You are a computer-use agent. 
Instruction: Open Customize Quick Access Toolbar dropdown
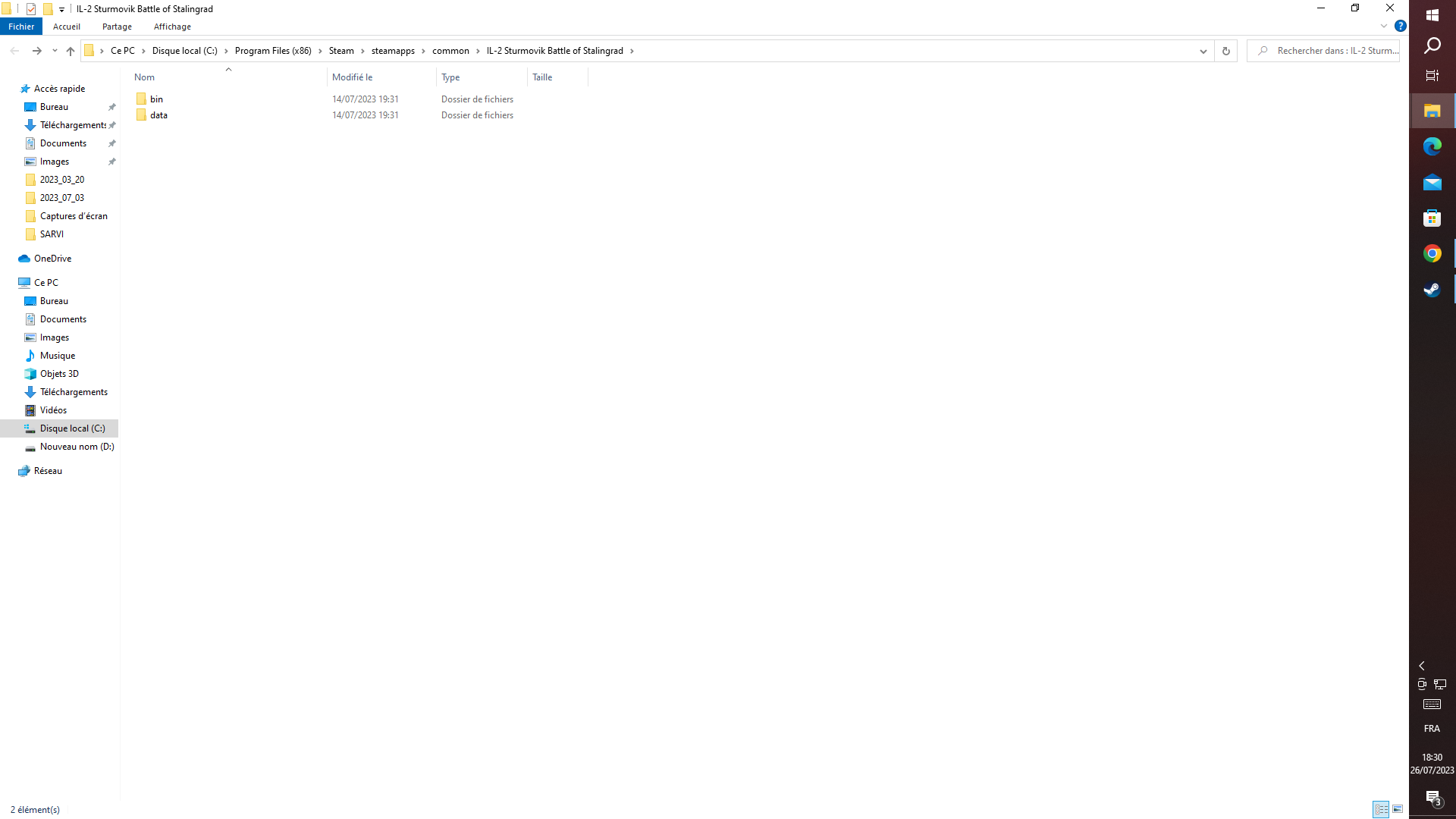62,9
